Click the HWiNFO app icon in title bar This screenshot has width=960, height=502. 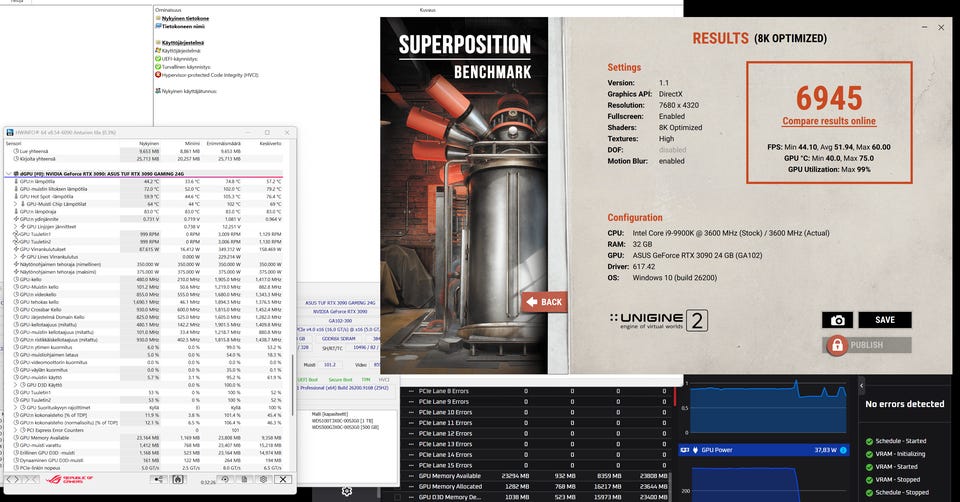click(10, 132)
